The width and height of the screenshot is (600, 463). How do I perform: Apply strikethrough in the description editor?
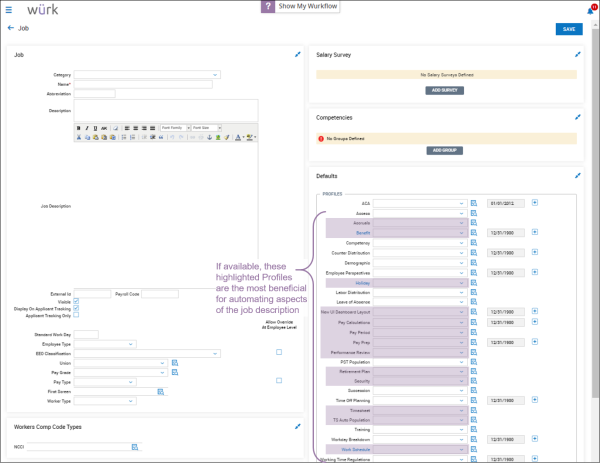pos(104,128)
